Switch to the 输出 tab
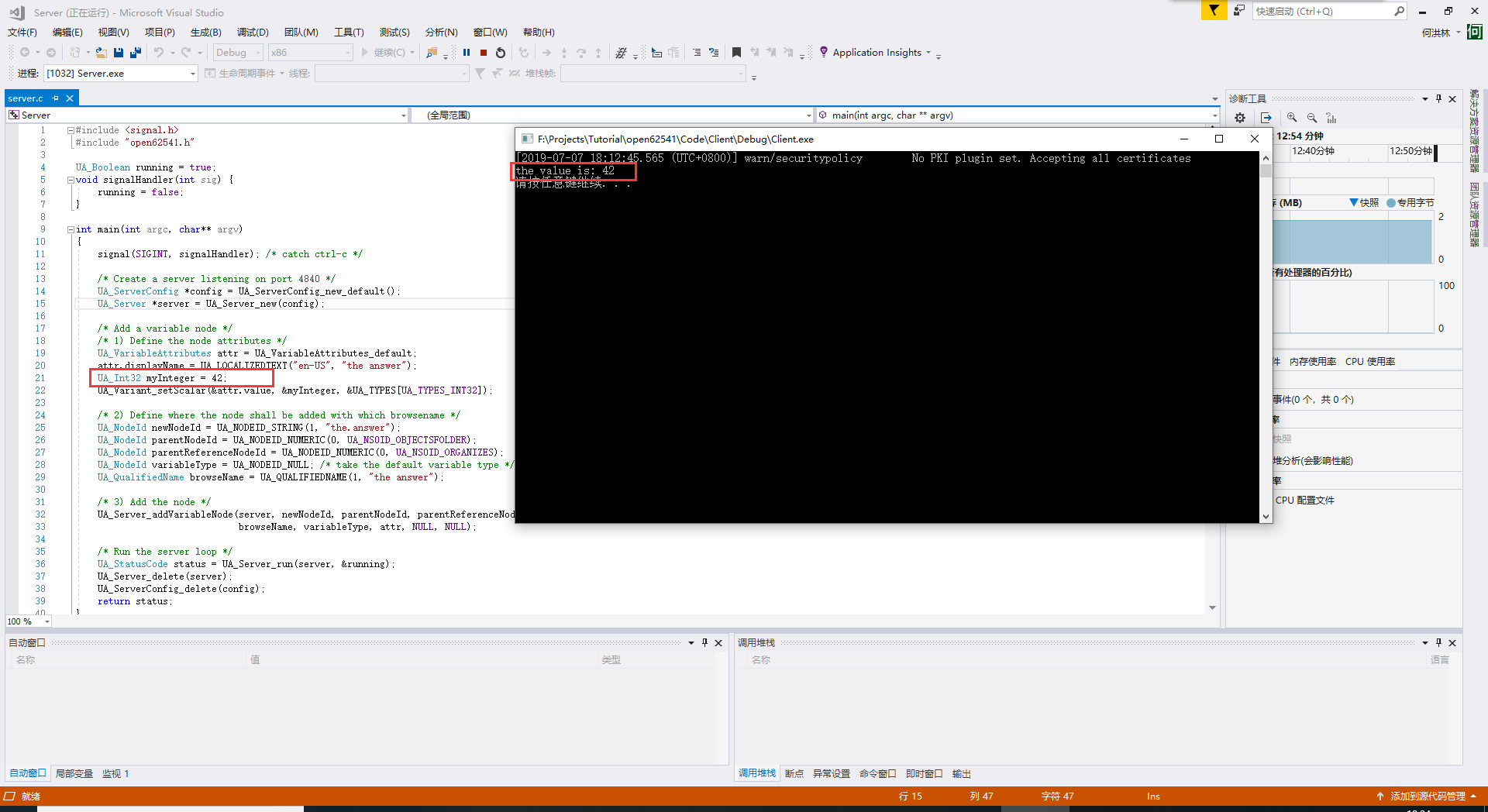 (x=962, y=773)
